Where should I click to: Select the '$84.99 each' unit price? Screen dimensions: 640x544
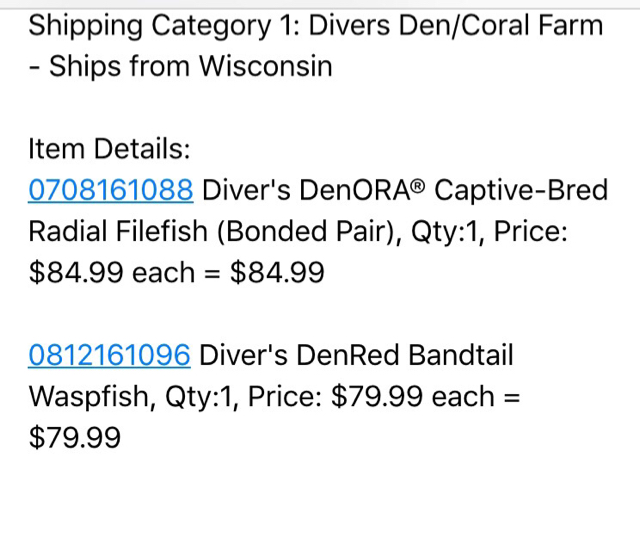coord(112,273)
